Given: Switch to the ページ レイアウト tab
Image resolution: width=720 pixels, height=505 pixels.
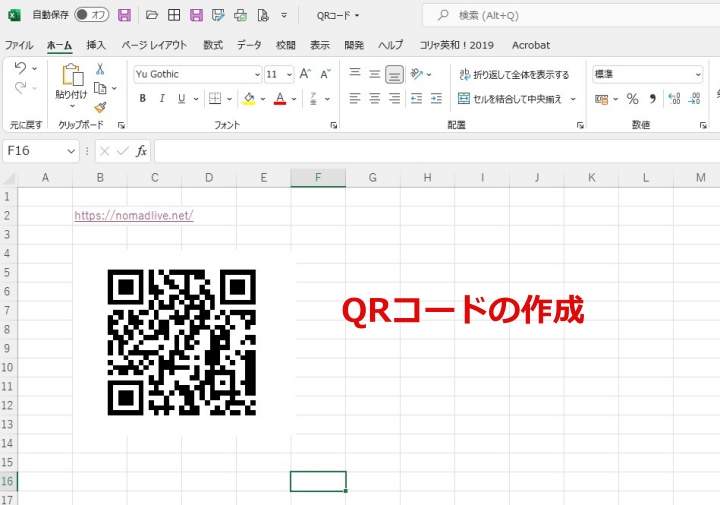Looking at the screenshot, I should (x=154, y=45).
